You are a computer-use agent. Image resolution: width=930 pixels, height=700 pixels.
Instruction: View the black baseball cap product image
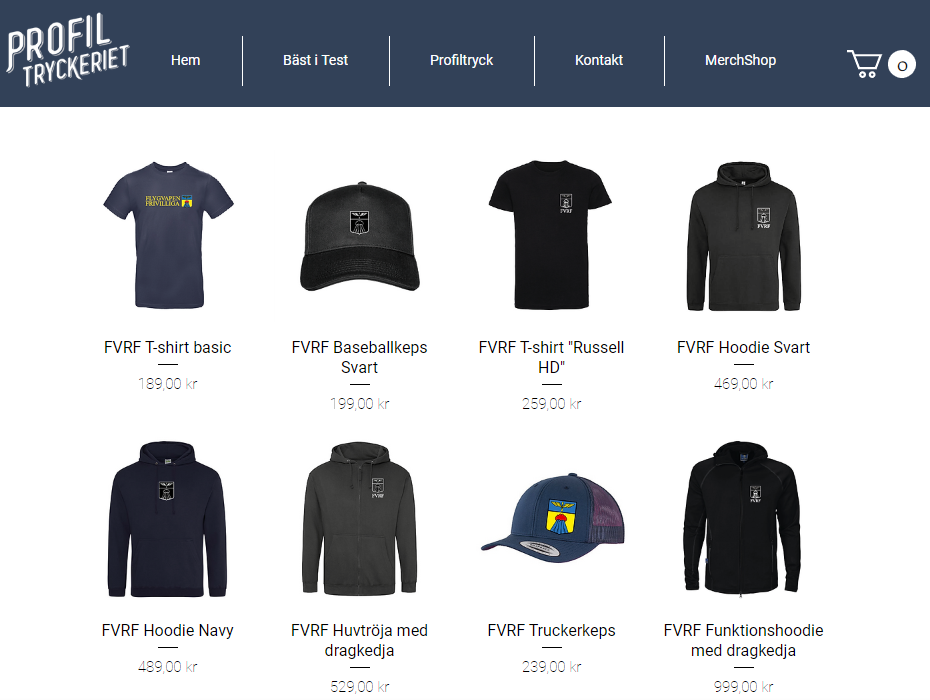point(359,237)
